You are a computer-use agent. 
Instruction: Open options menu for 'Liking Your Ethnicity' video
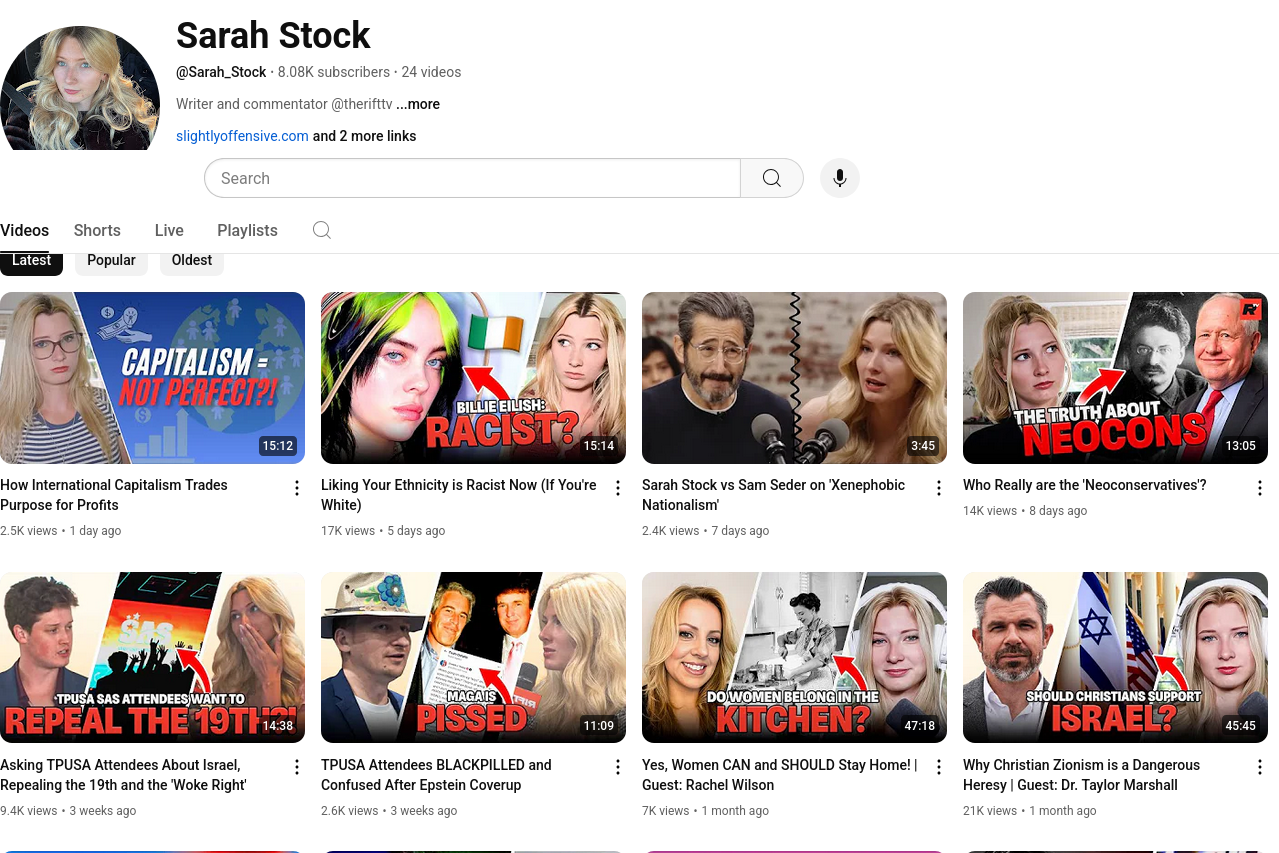(x=618, y=488)
